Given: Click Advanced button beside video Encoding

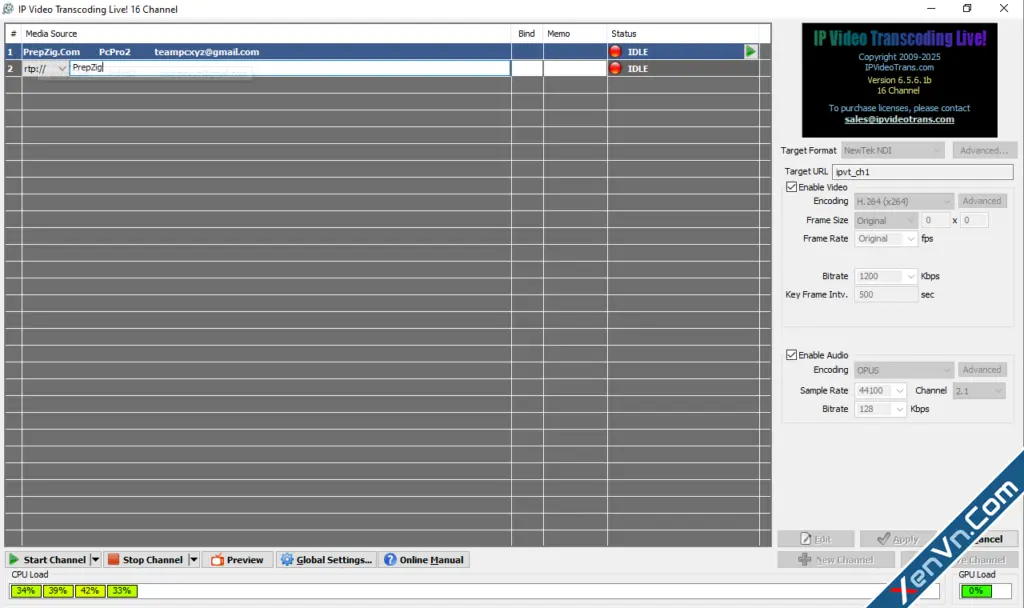Looking at the screenshot, I should [x=982, y=201].
